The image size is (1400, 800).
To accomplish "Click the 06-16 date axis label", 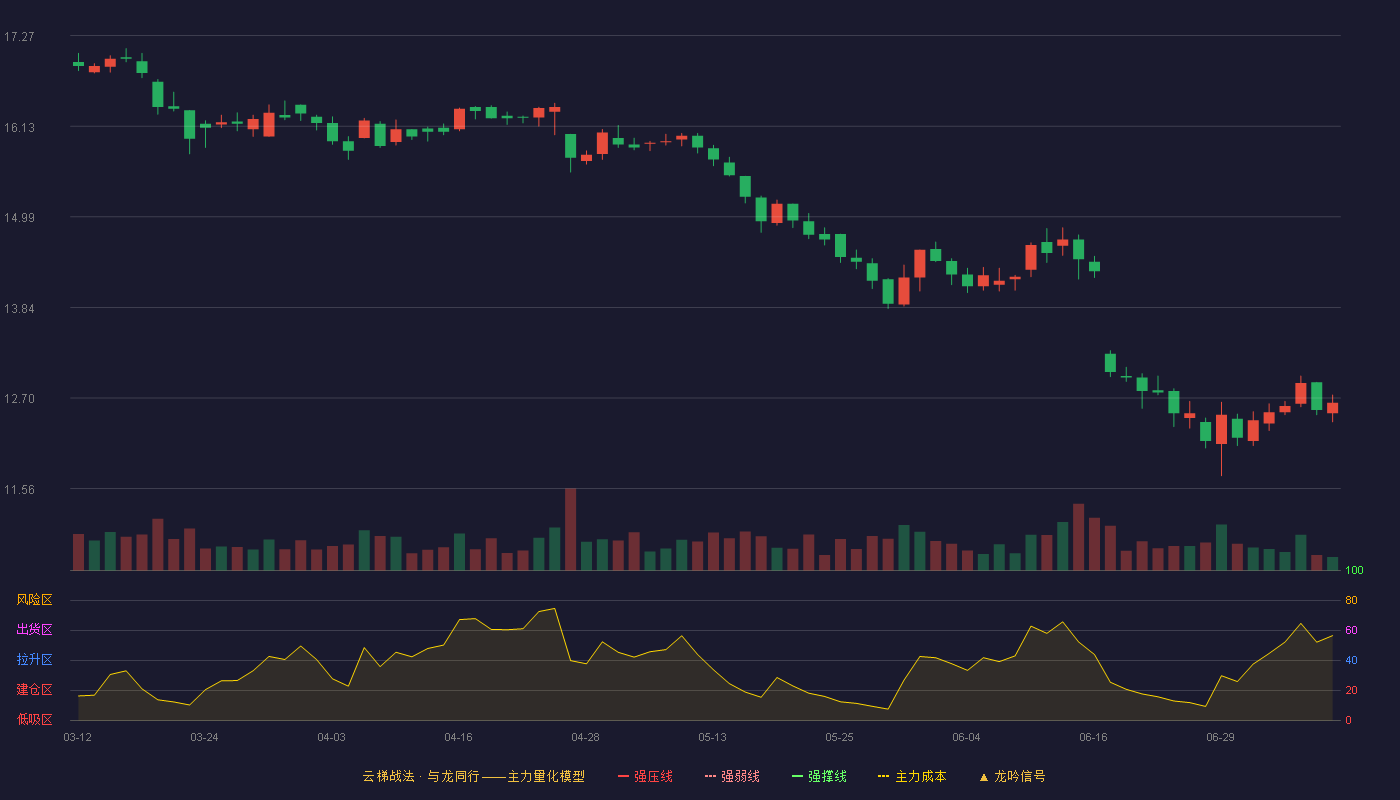I will [1093, 737].
